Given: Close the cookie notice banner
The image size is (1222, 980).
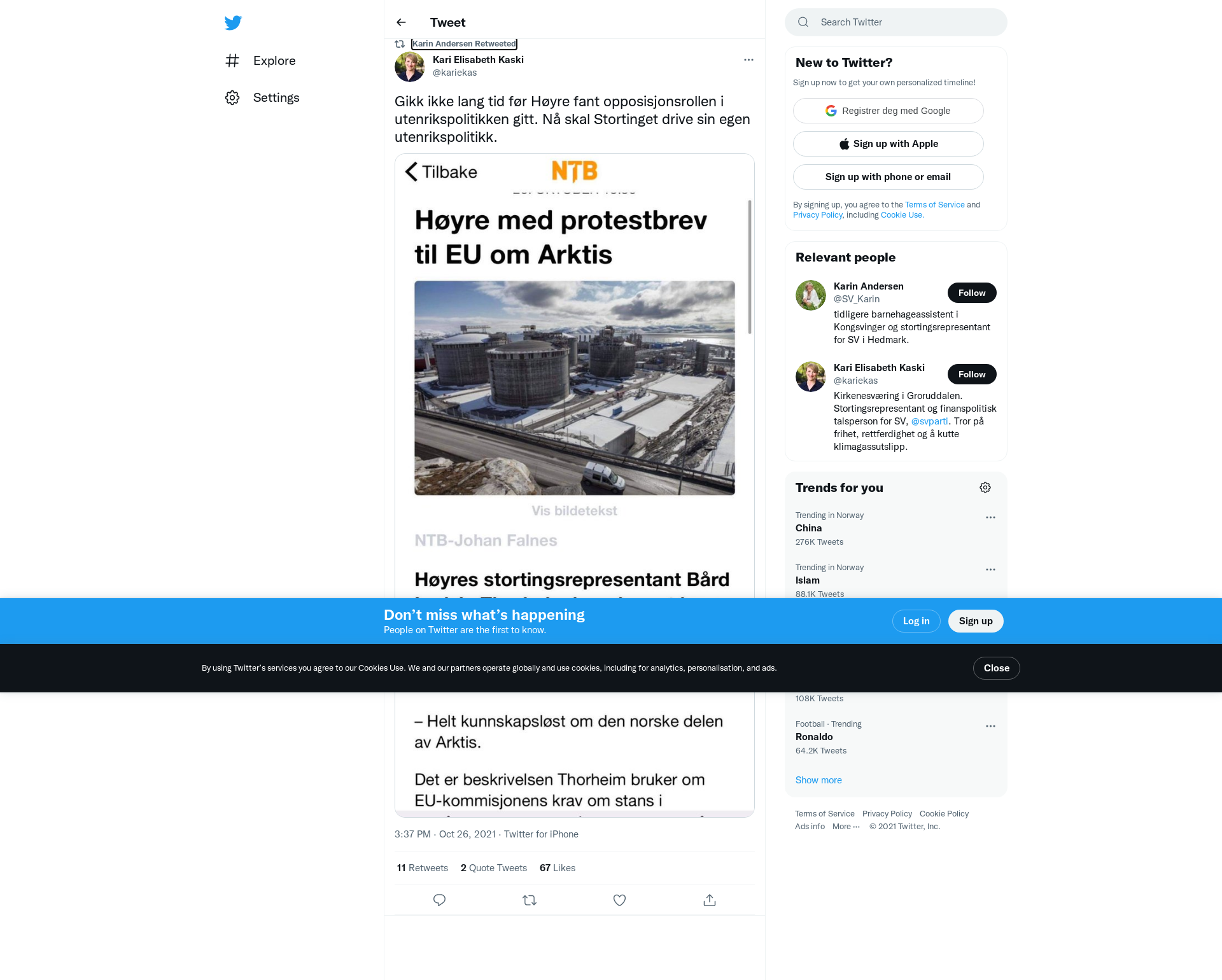Looking at the screenshot, I should click(997, 668).
